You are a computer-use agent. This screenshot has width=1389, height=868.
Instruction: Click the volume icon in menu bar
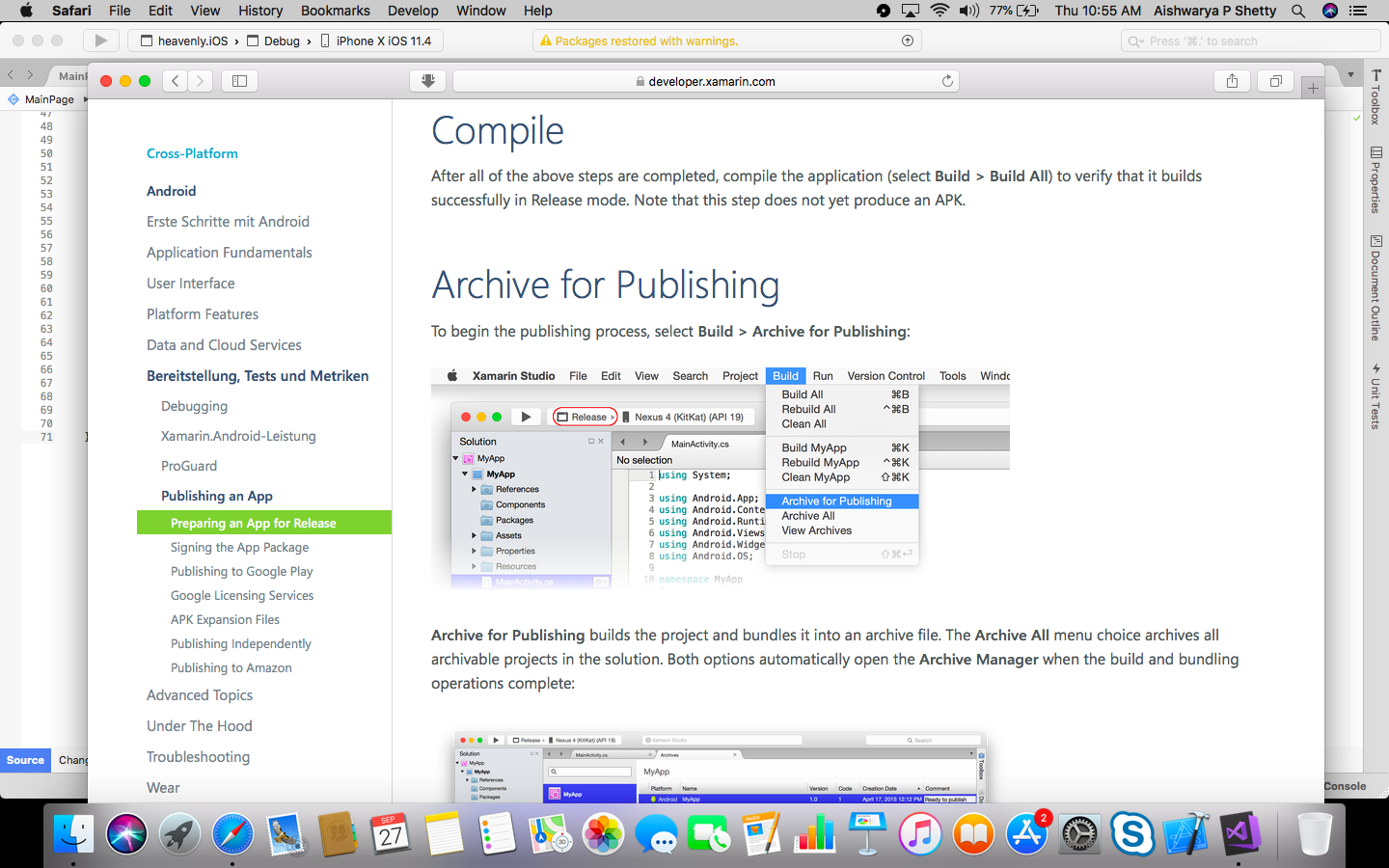point(969,11)
